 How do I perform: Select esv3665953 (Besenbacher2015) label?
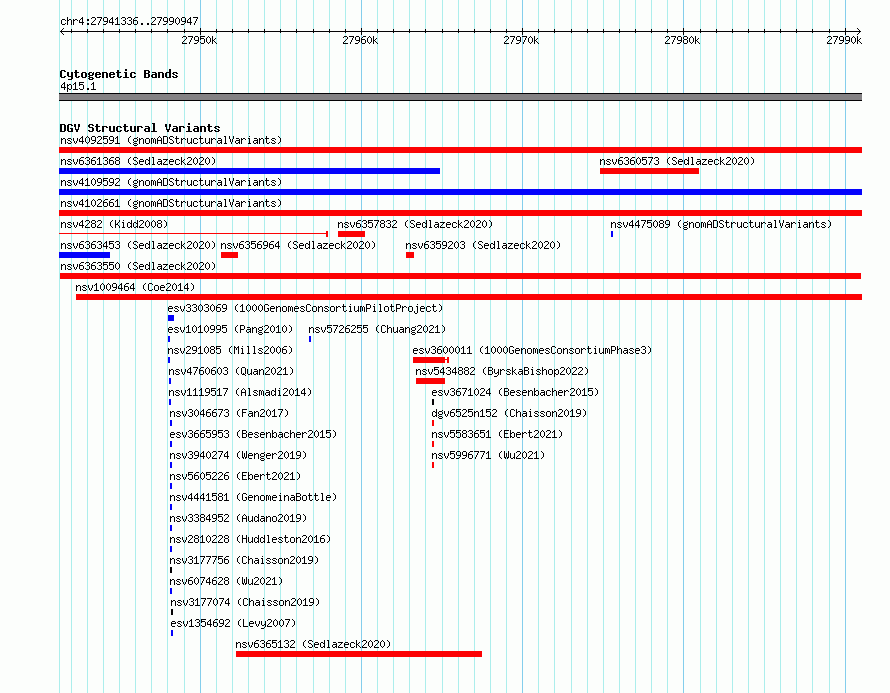[253, 434]
